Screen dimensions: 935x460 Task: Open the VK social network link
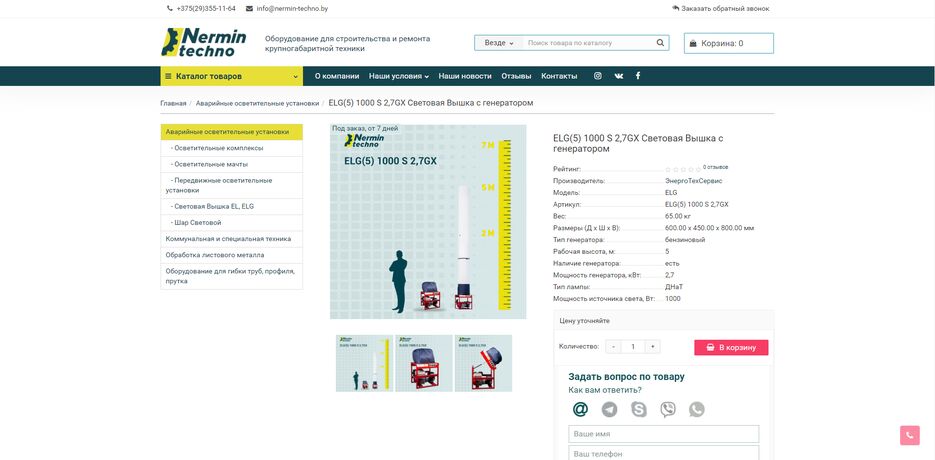[x=618, y=76]
